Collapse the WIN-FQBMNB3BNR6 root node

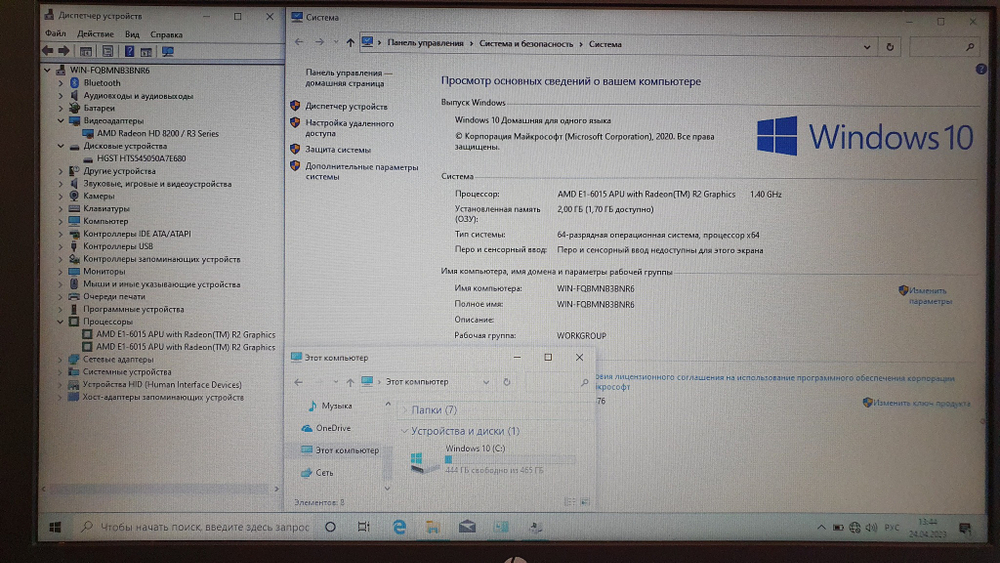(47, 70)
